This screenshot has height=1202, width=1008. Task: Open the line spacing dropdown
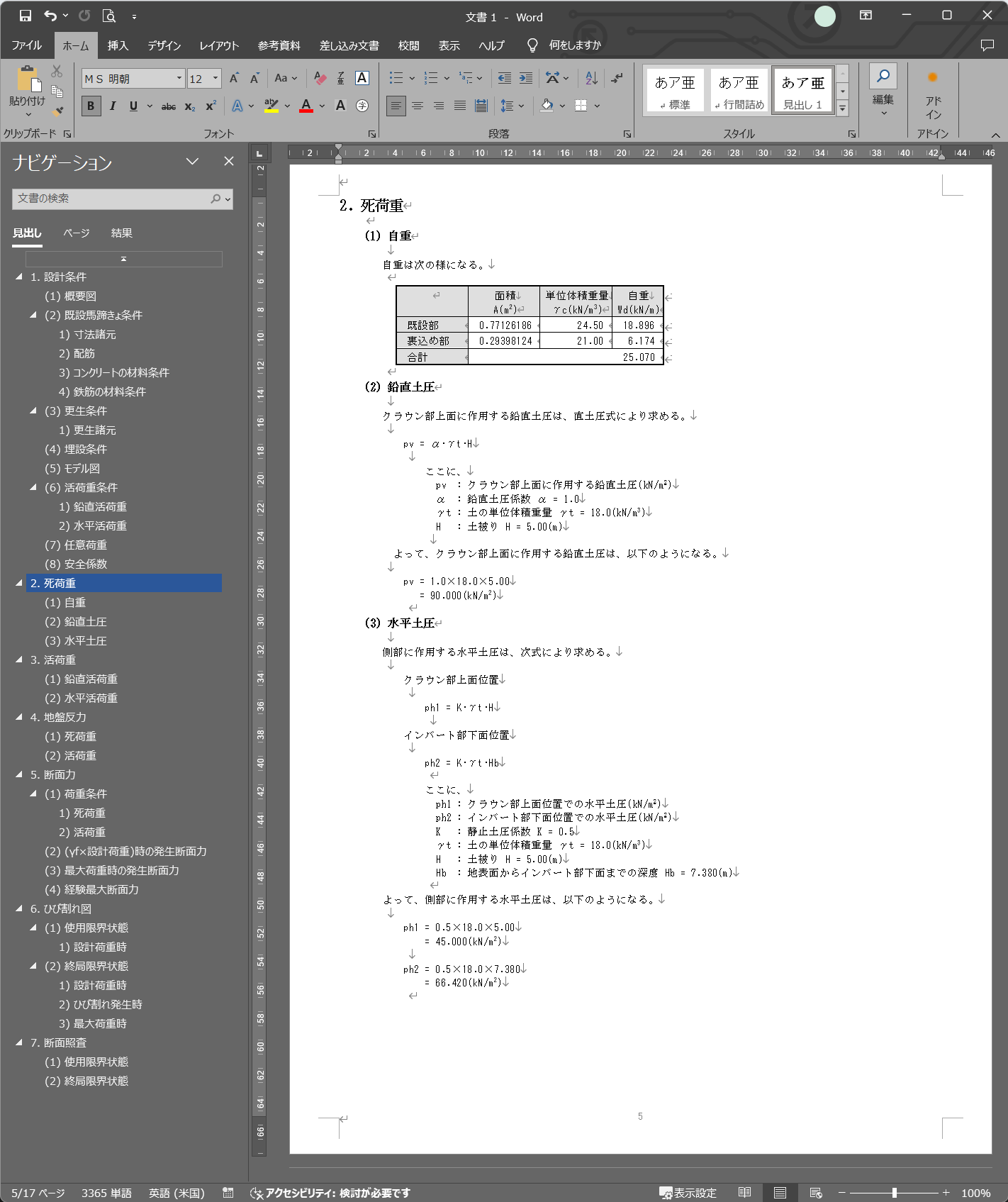point(513,106)
